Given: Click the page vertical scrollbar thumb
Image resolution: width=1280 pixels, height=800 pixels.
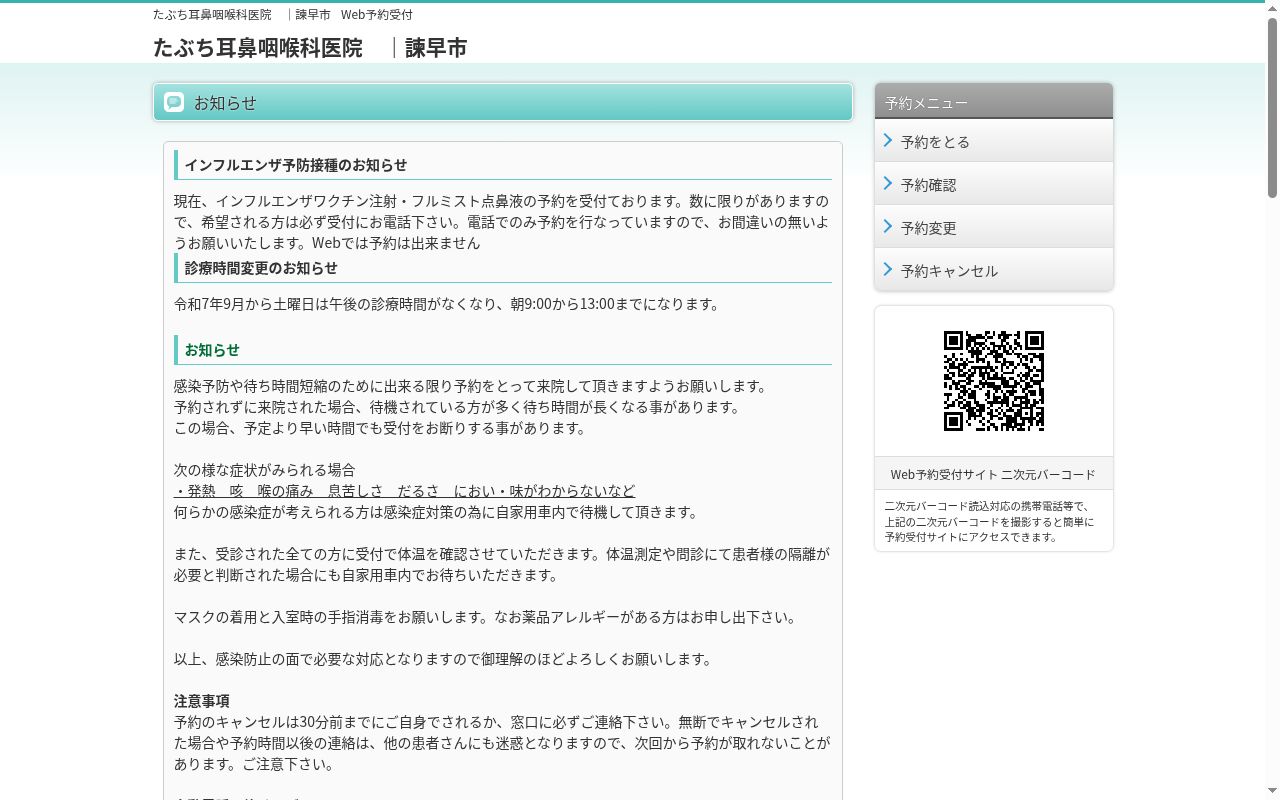Looking at the screenshot, I should [x=1272, y=108].
